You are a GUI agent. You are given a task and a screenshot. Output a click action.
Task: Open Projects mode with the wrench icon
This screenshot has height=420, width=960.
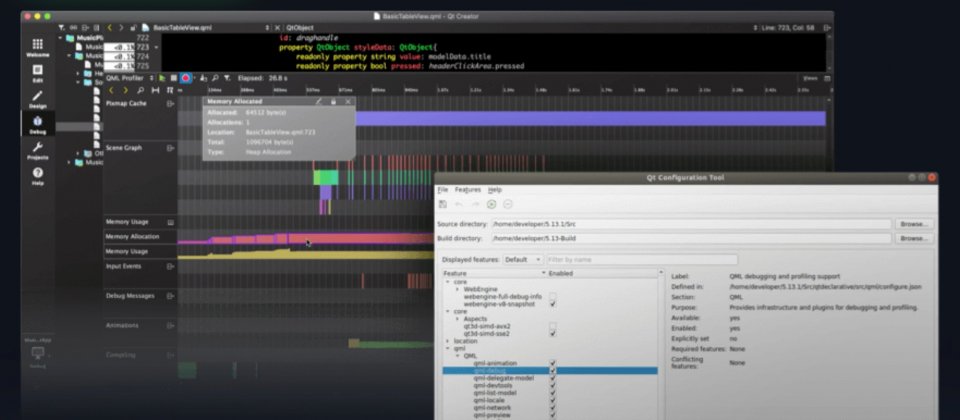click(x=37, y=151)
